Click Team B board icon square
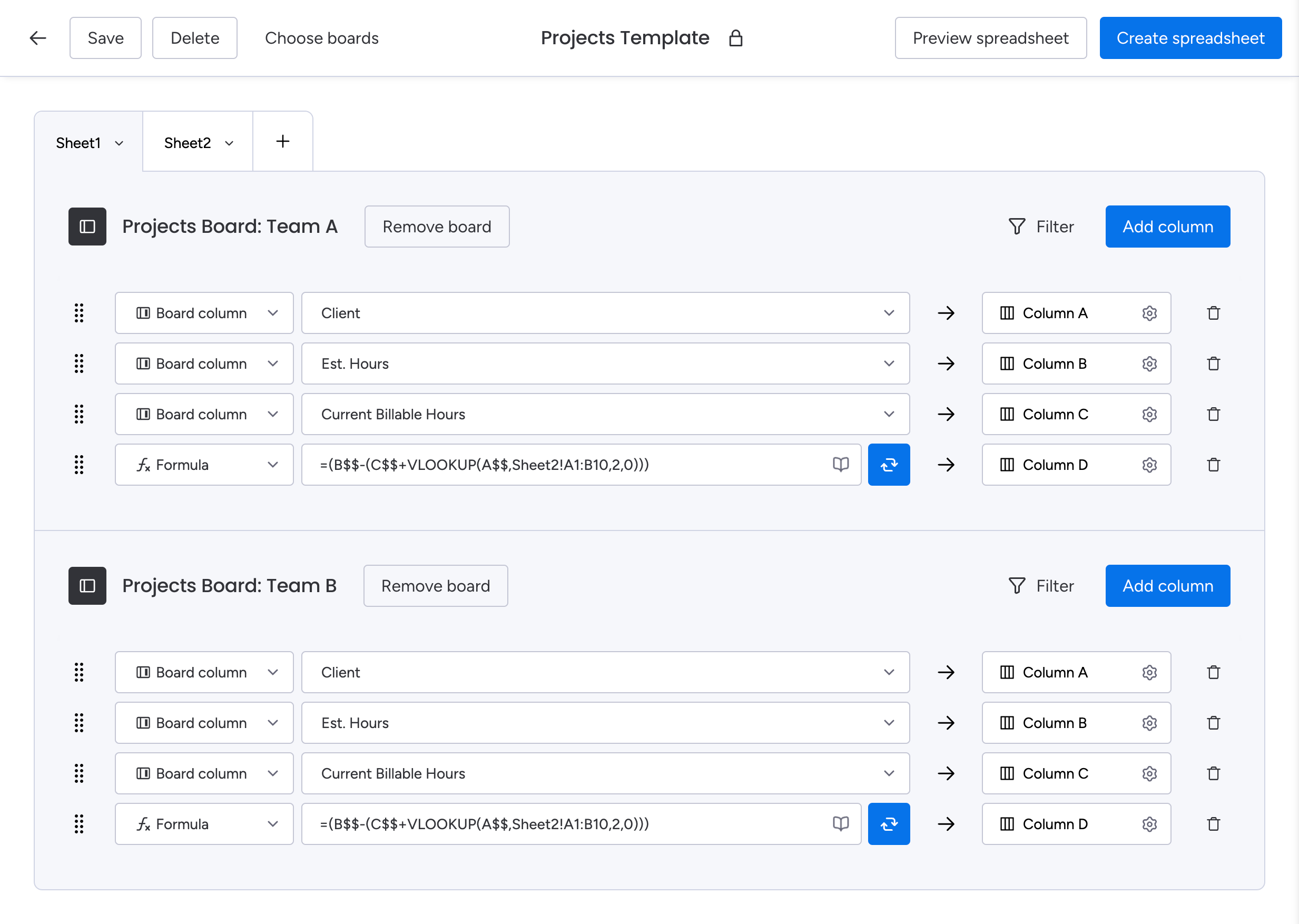This screenshot has width=1299, height=924. click(87, 585)
